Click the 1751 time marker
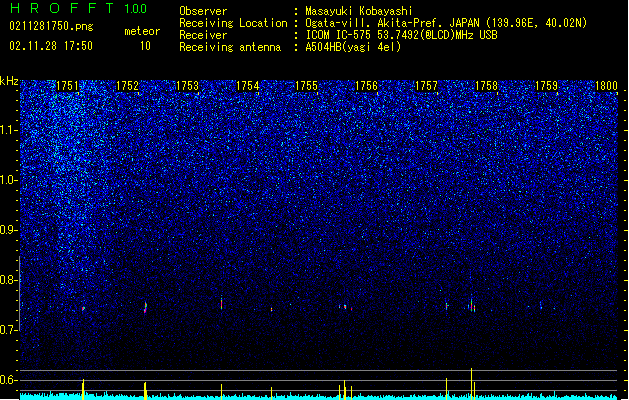This screenshot has height=400, width=629. point(67,86)
